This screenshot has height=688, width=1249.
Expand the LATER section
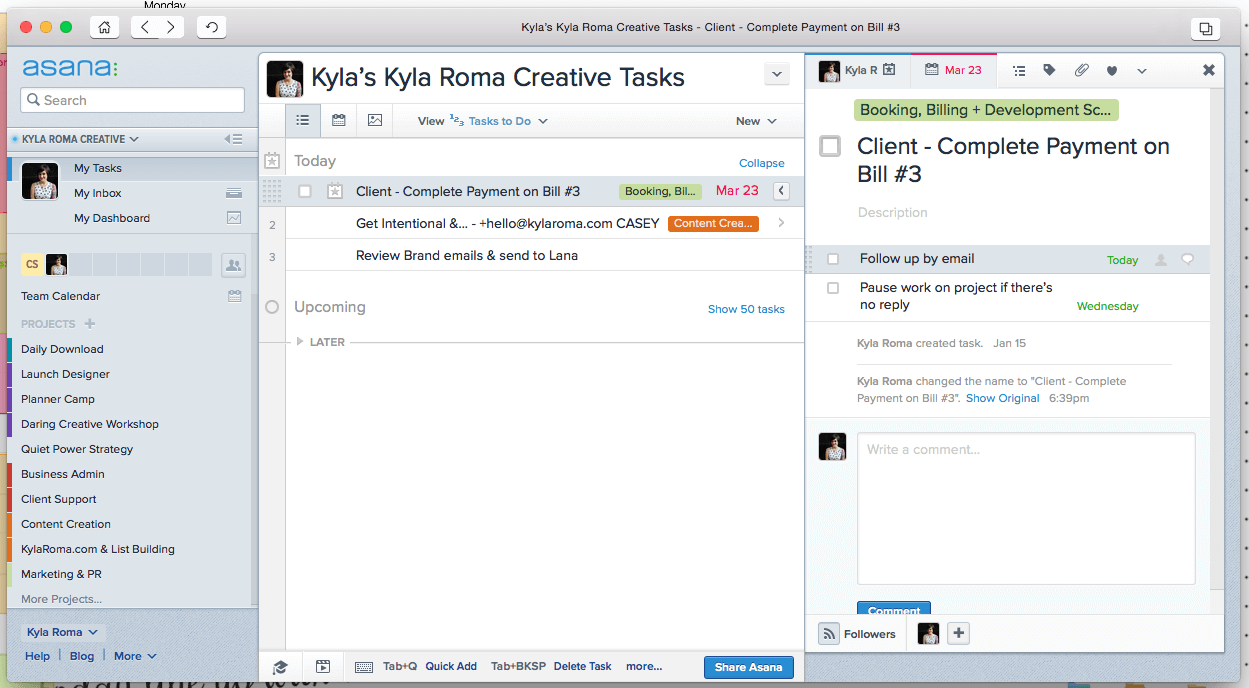tap(300, 342)
